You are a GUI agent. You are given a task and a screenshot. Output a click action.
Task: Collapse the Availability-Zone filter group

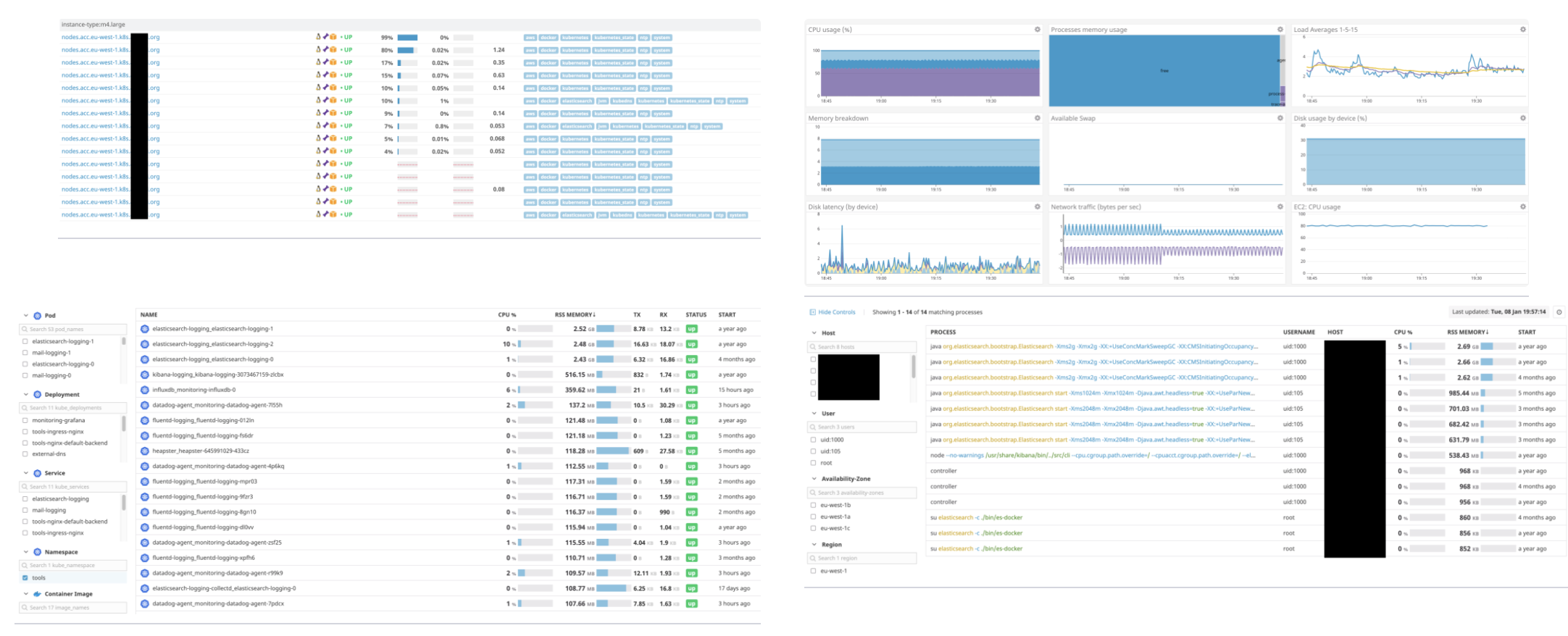point(814,479)
